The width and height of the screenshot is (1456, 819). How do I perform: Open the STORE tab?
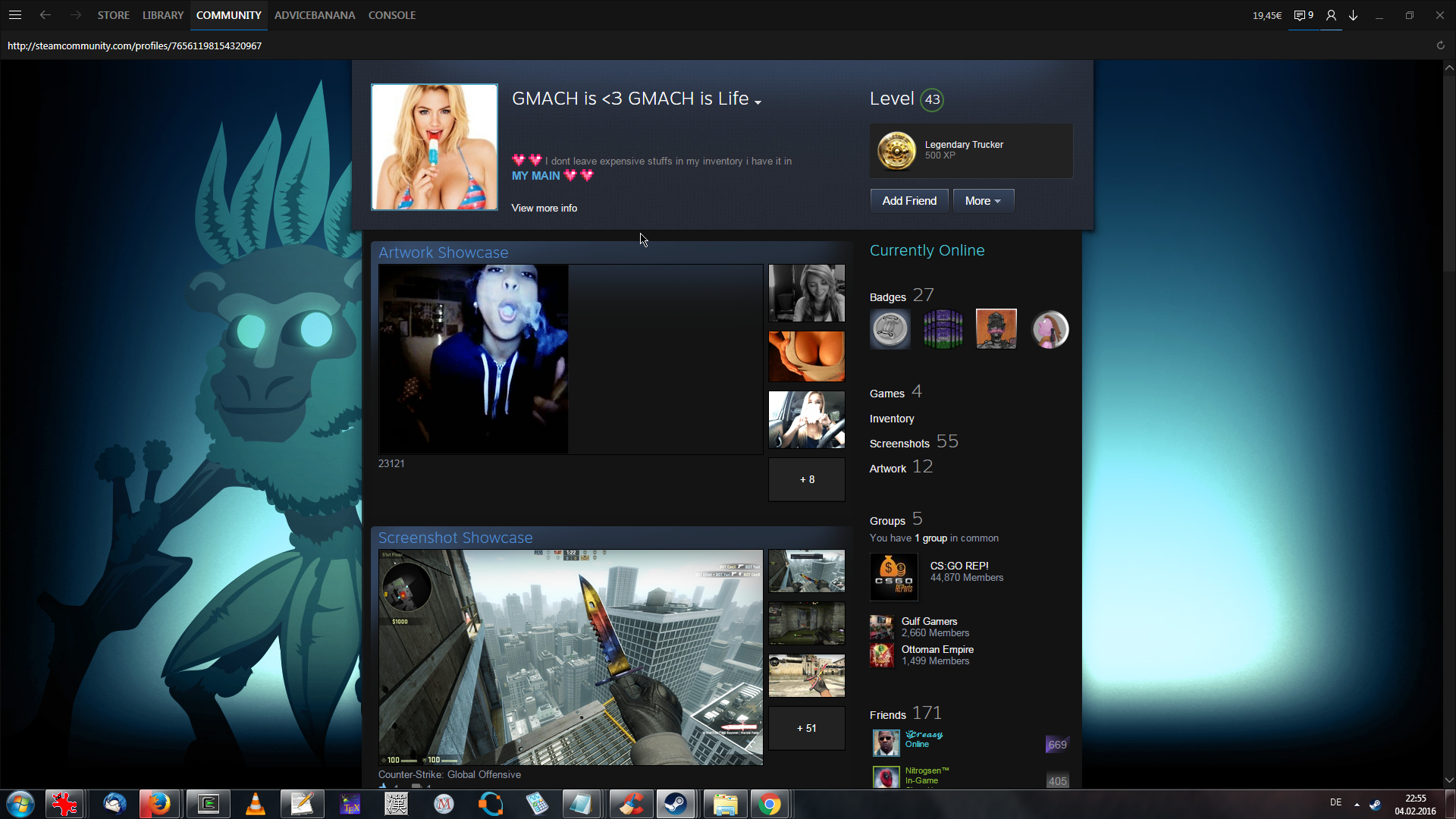tap(113, 15)
